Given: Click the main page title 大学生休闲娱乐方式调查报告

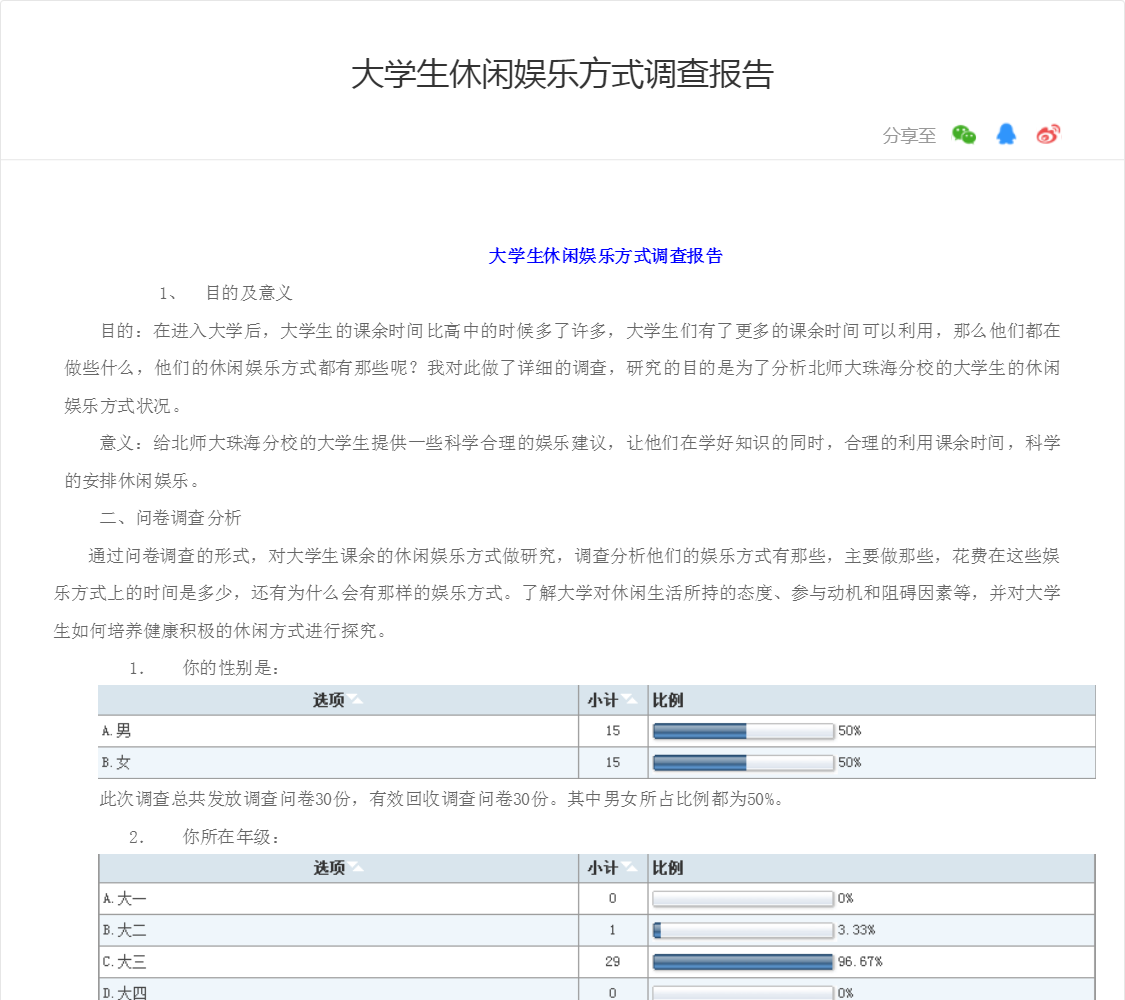Looking at the screenshot, I should (562, 75).
